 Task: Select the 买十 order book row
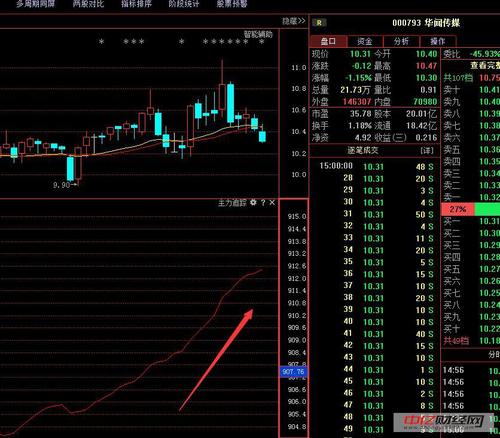click(471, 329)
